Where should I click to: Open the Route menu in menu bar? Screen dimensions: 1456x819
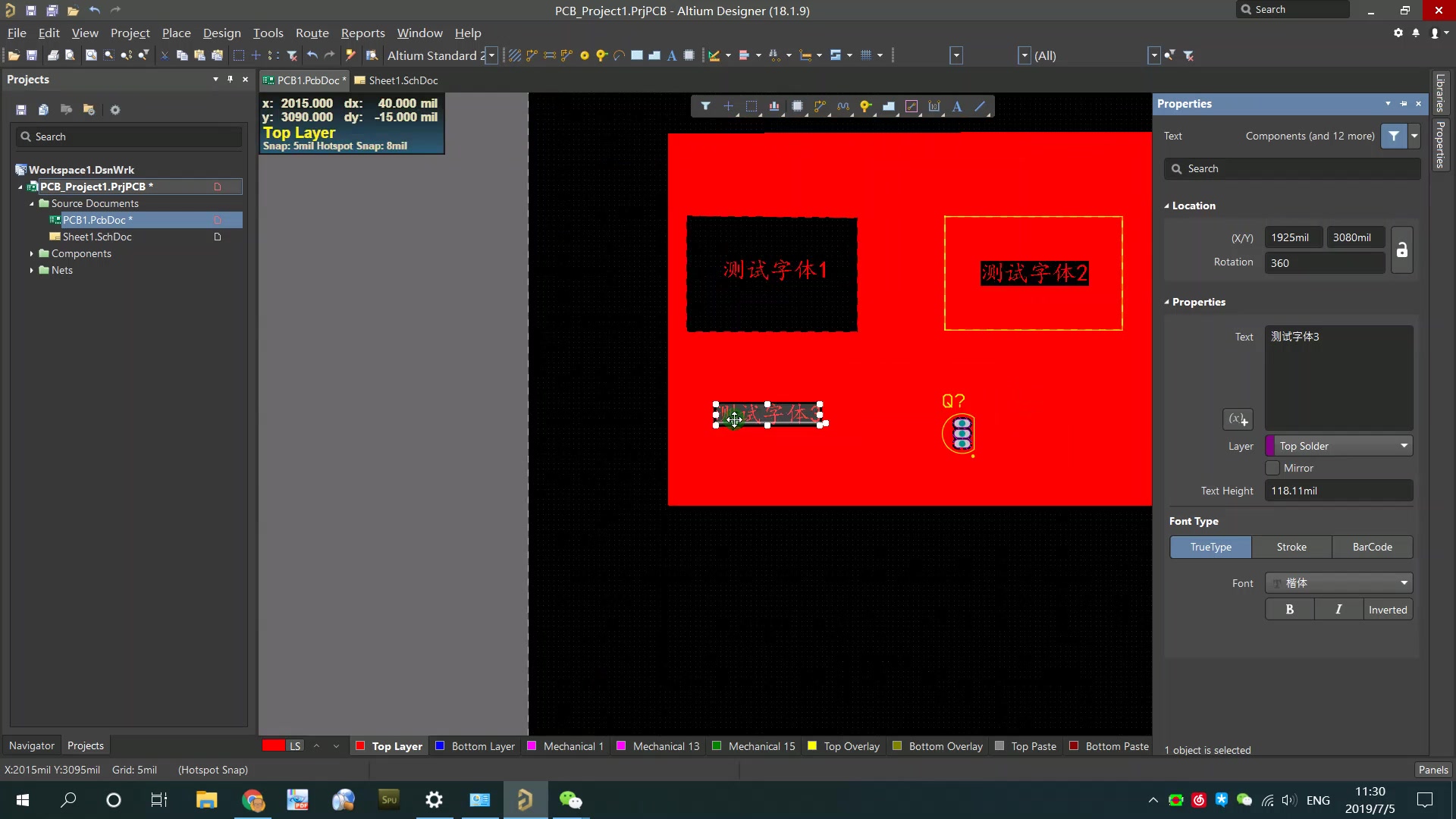tap(311, 33)
